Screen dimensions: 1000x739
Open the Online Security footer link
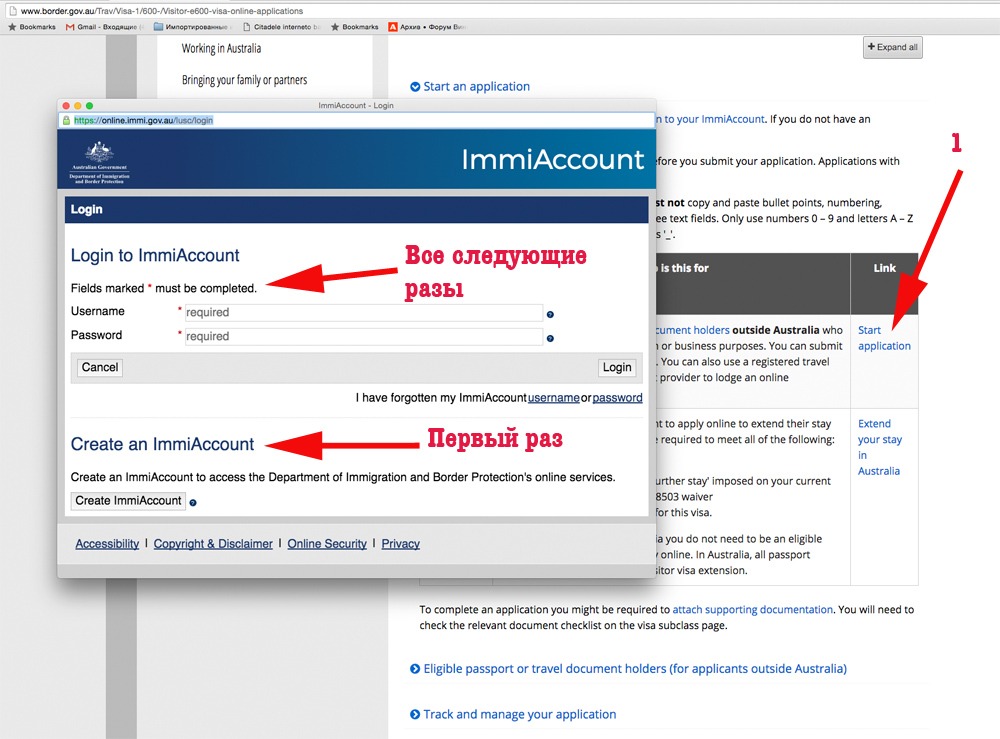coord(327,544)
